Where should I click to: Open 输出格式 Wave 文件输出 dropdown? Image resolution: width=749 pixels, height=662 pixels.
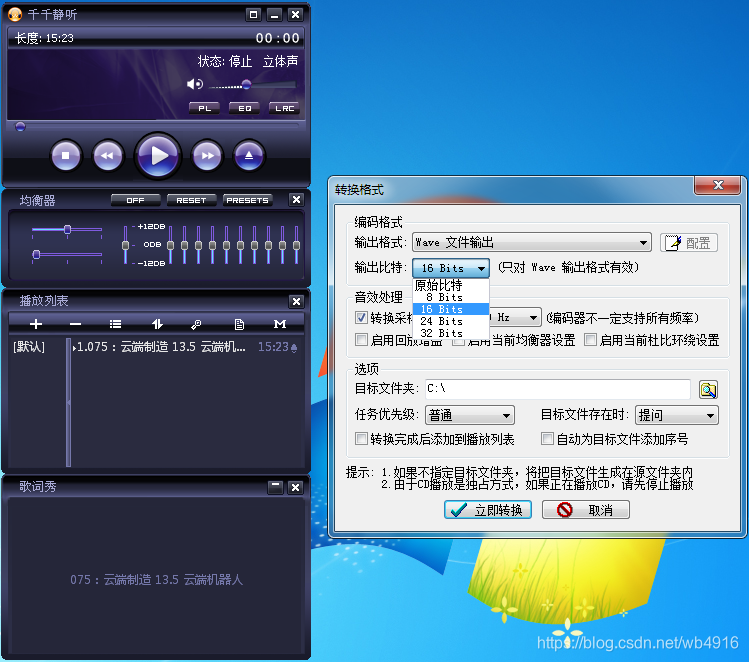pyautogui.click(x=532, y=242)
